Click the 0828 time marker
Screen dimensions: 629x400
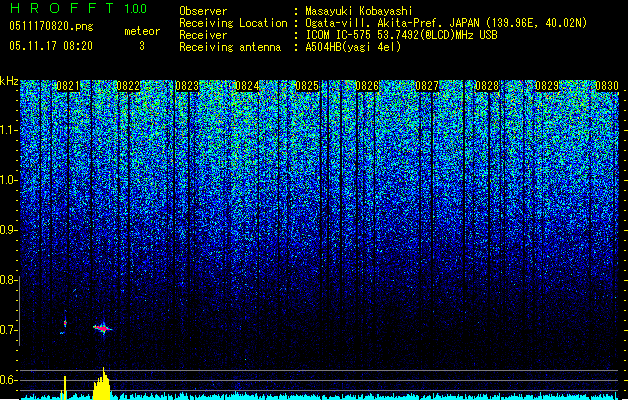pyautogui.click(x=487, y=86)
